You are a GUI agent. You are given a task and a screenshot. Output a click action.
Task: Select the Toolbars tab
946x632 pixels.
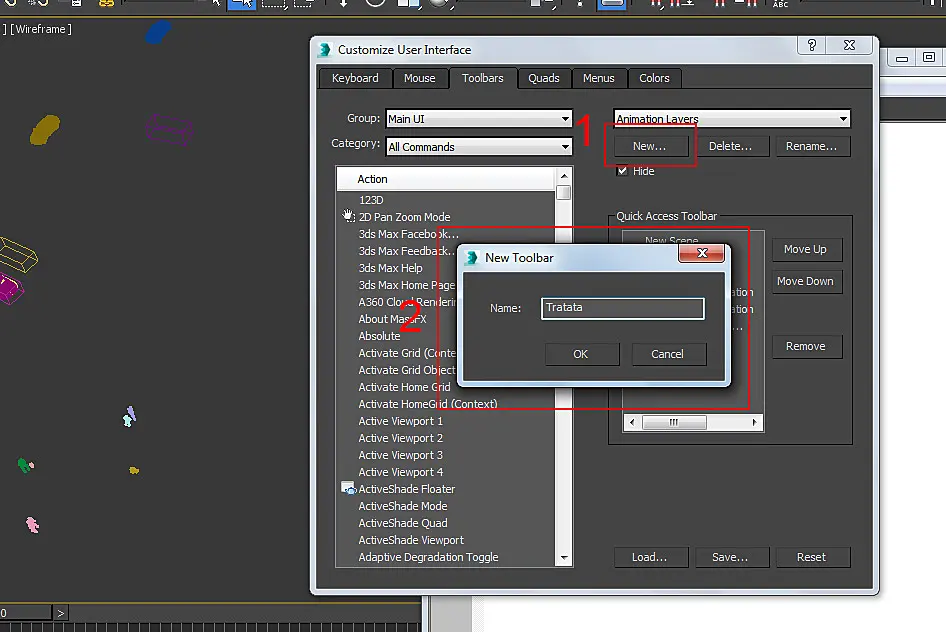point(483,78)
